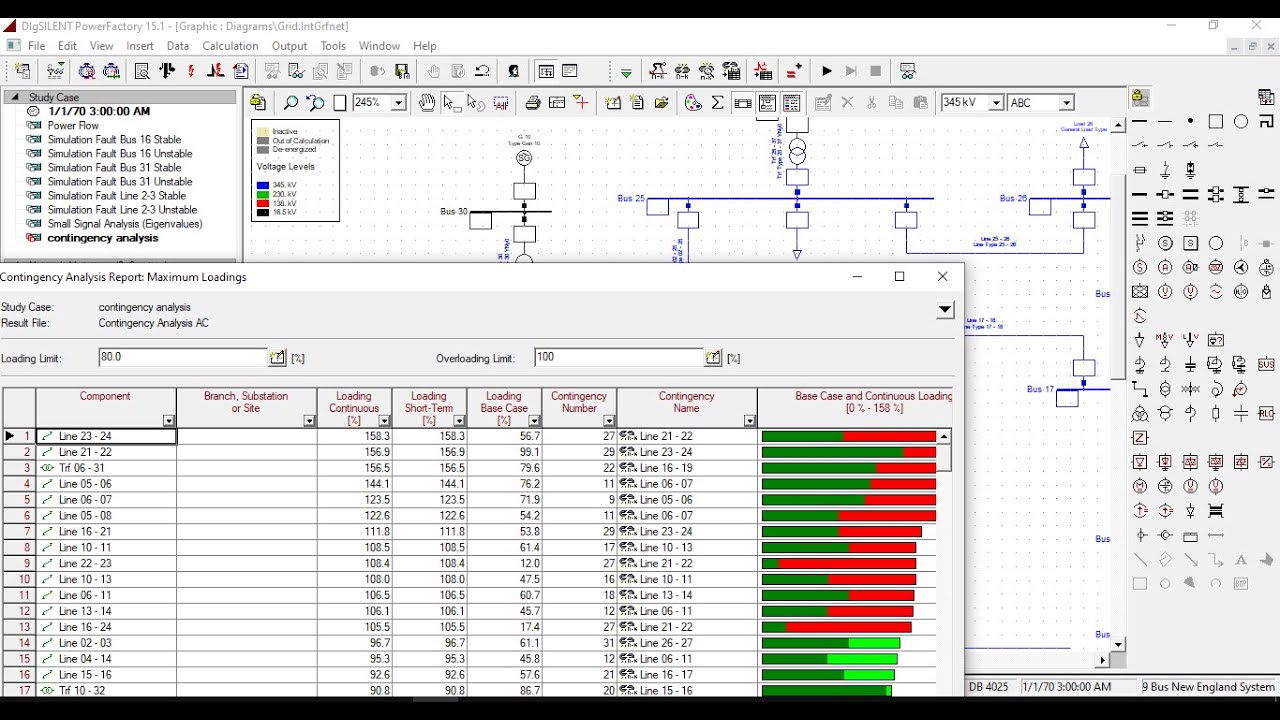Click the green down-triangle toolbar icon
1280x720 pixels.
pos(626,72)
